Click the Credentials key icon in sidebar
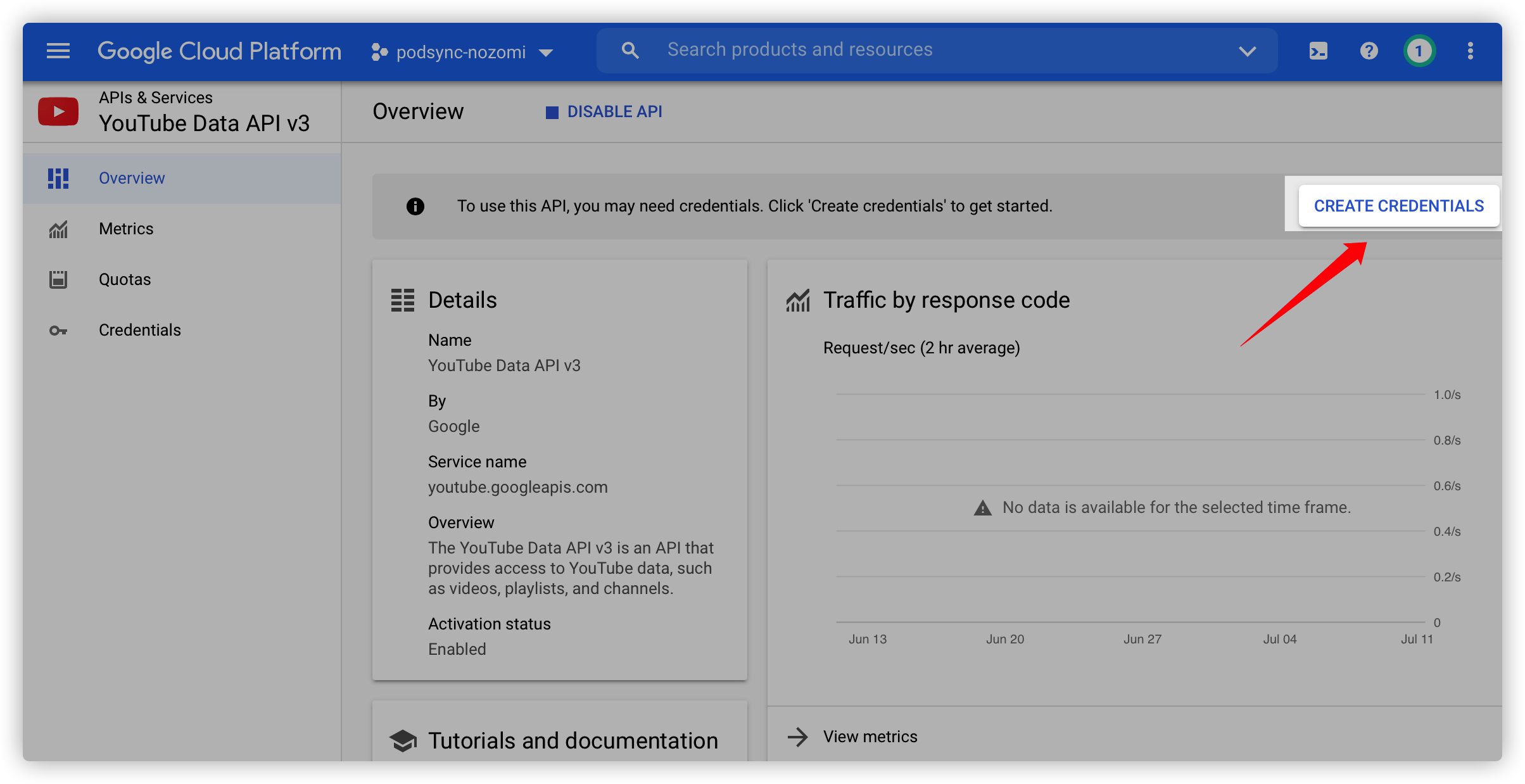This screenshot has width=1525, height=784. click(x=58, y=331)
